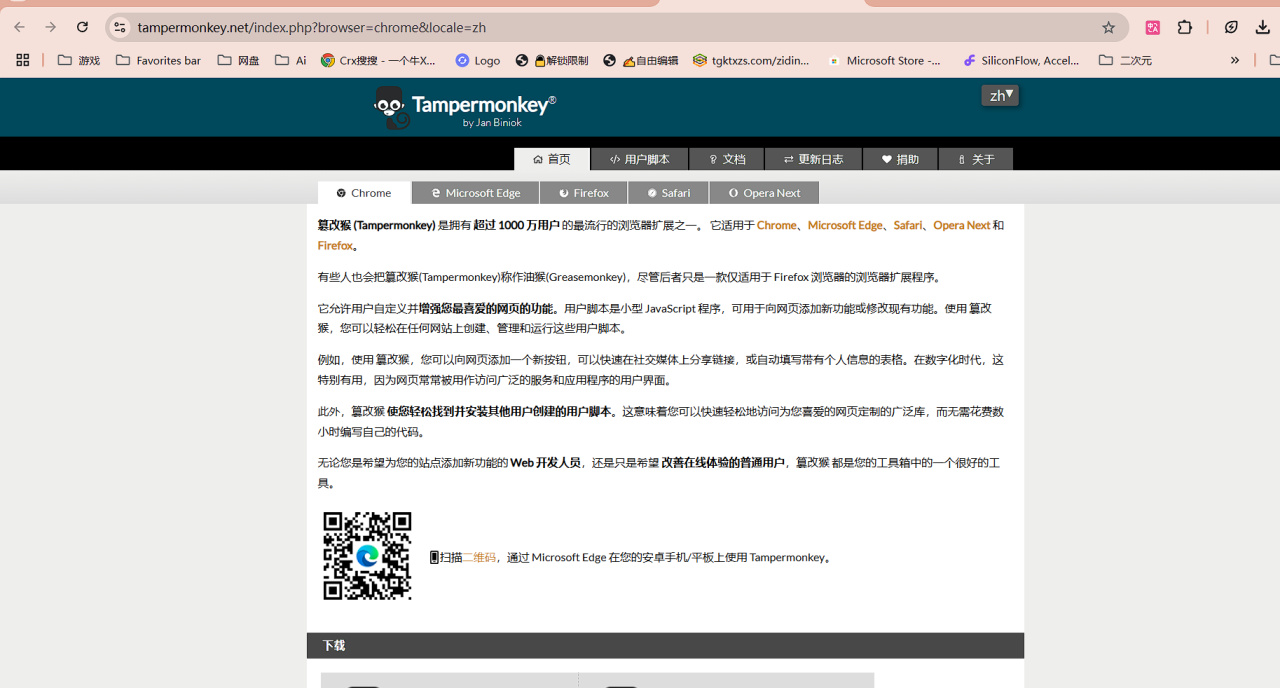Switch to the Safari browser tab
The width and height of the screenshot is (1280, 688).
coord(668,193)
